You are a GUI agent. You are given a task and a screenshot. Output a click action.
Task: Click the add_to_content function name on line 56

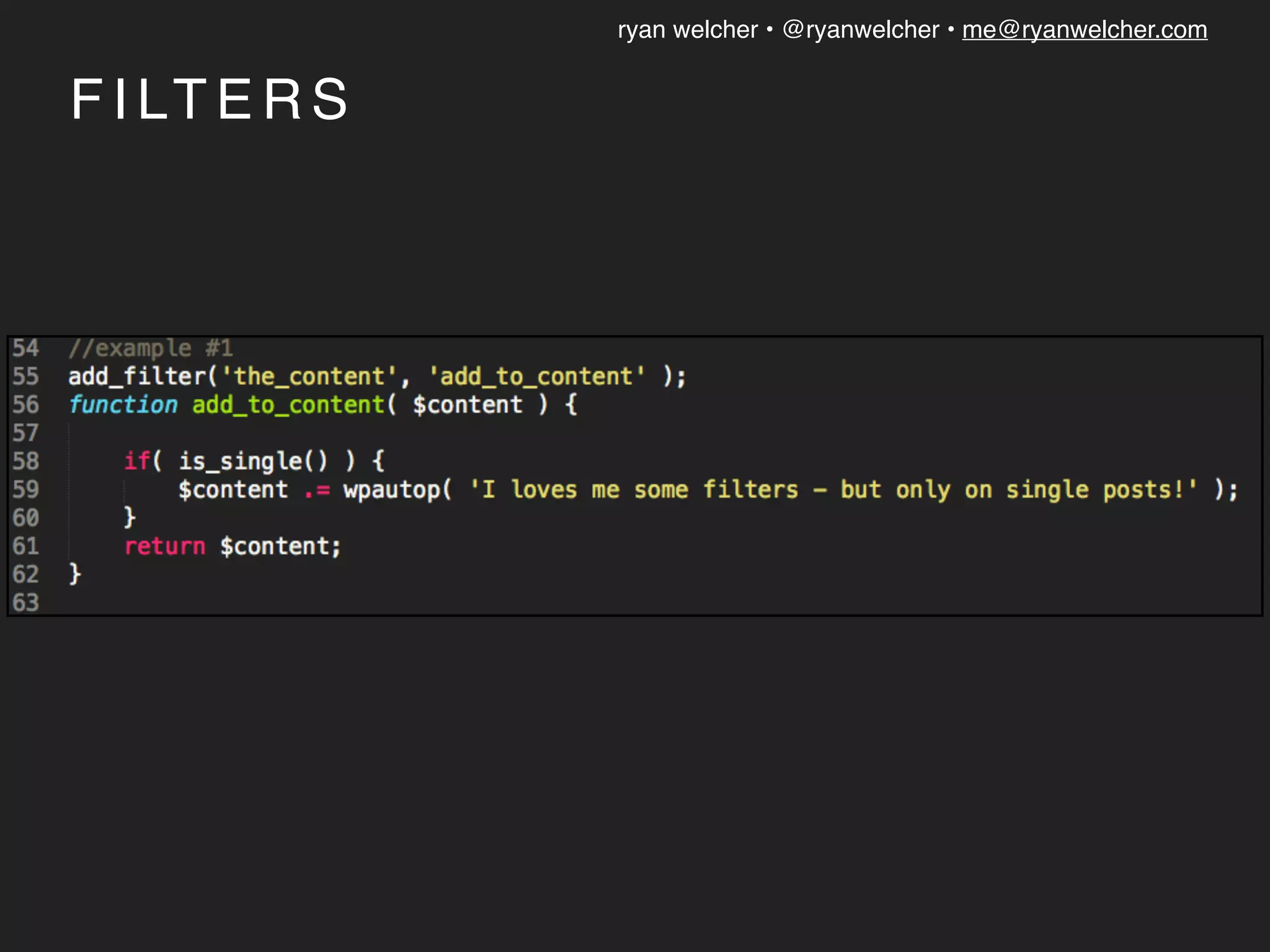(x=288, y=405)
